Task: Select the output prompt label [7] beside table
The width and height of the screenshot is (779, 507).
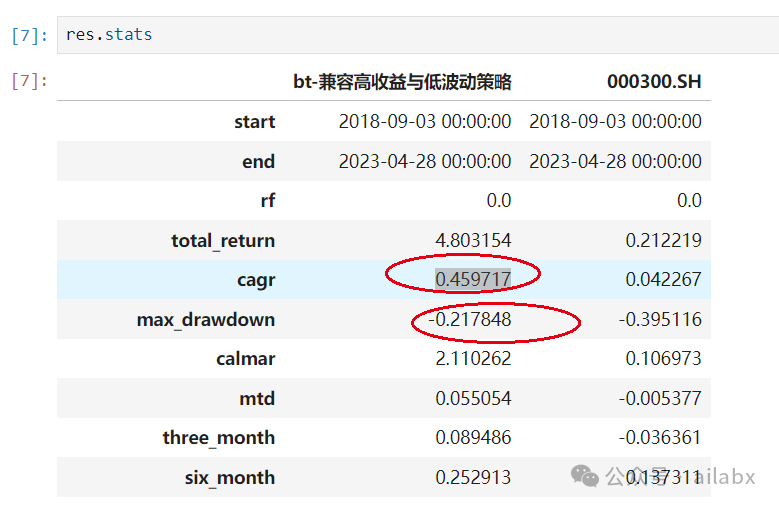Action: point(29,80)
